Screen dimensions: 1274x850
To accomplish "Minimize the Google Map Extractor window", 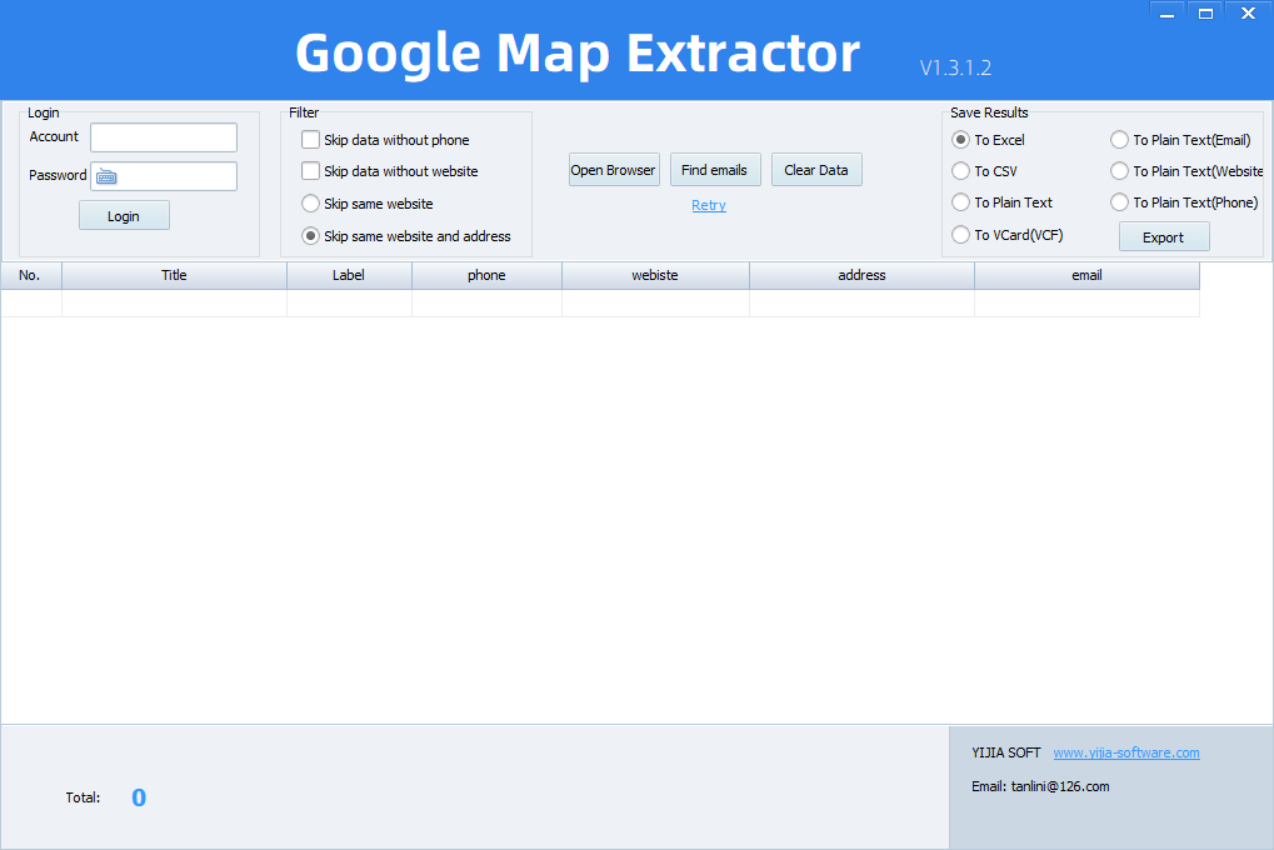I will coord(1166,13).
